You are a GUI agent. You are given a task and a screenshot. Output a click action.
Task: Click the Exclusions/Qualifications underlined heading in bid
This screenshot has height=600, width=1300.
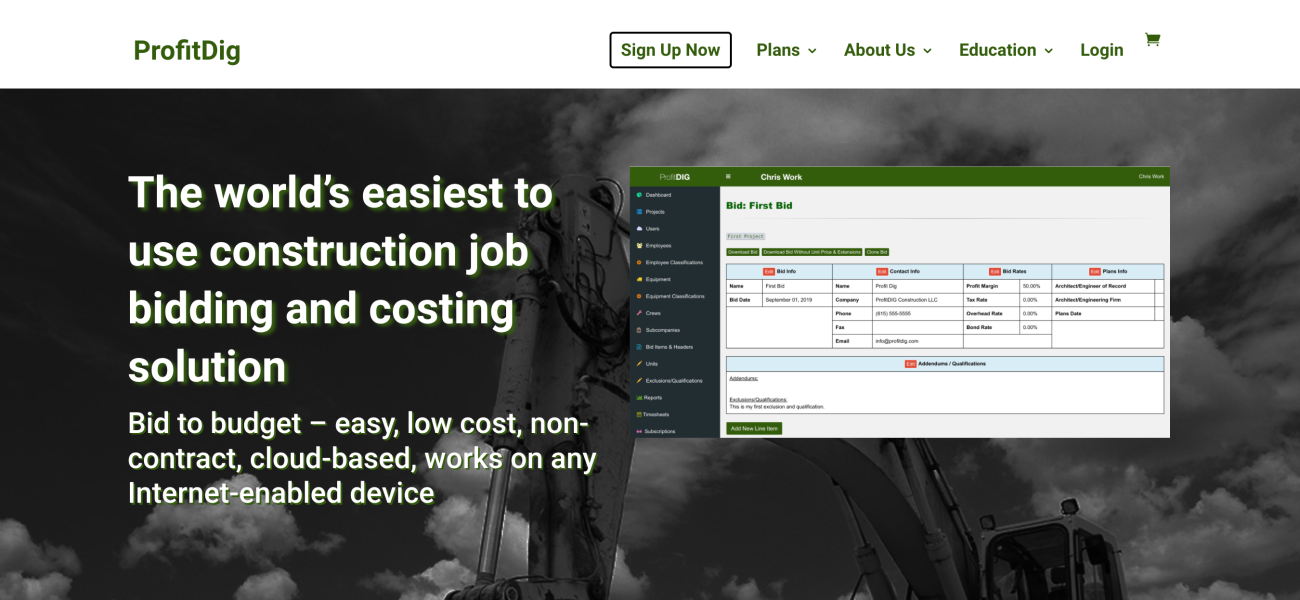pos(758,399)
